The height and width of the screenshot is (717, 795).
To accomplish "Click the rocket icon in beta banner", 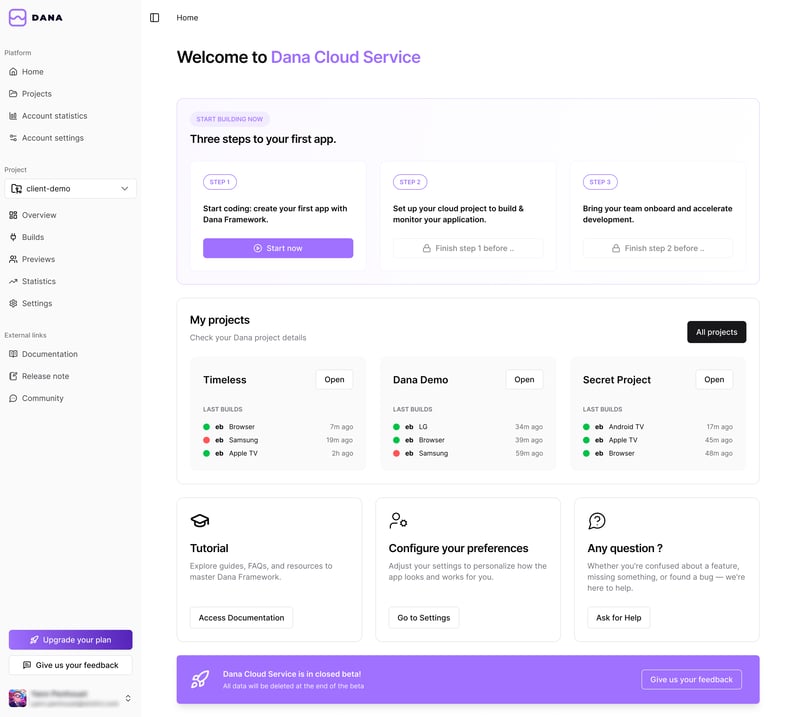I will (200, 679).
